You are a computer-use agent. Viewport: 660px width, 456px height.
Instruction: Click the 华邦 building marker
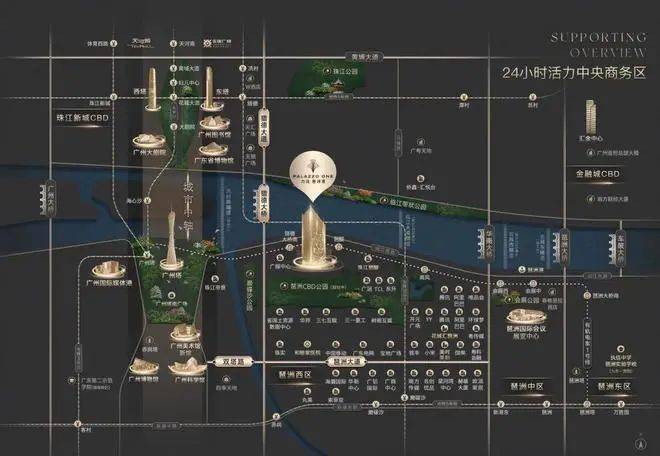tap(304, 312)
